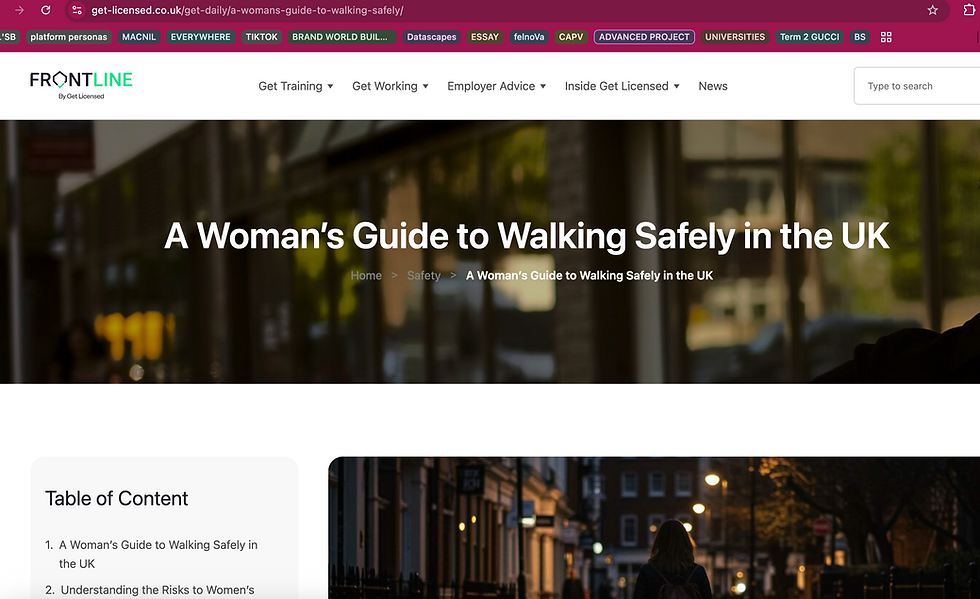Open the BRAND WORLD BUIL... bookmark folder
This screenshot has height=599, width=980.
pos(341,37)
